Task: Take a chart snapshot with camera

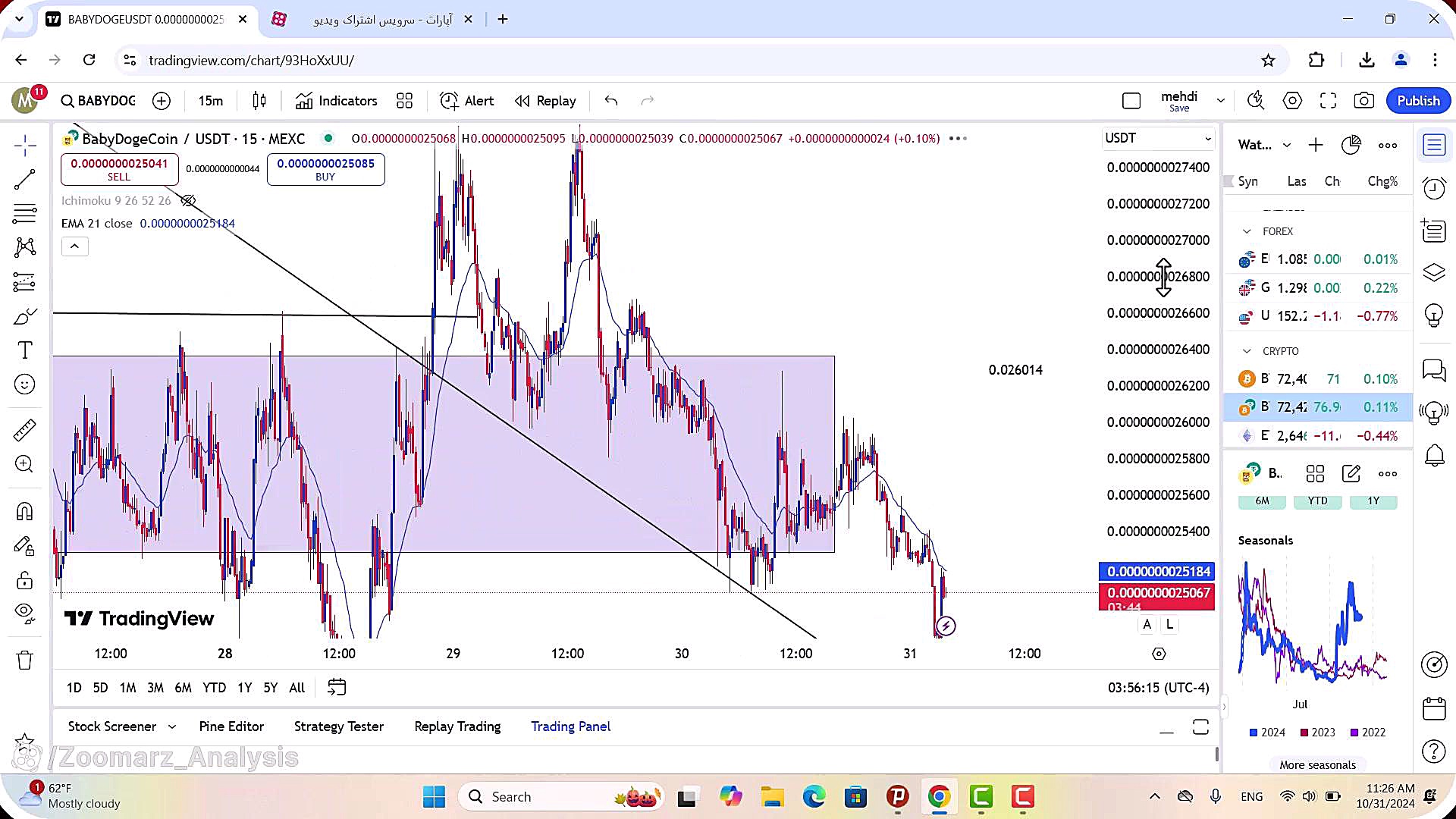Action: [x=1364, y=101]
